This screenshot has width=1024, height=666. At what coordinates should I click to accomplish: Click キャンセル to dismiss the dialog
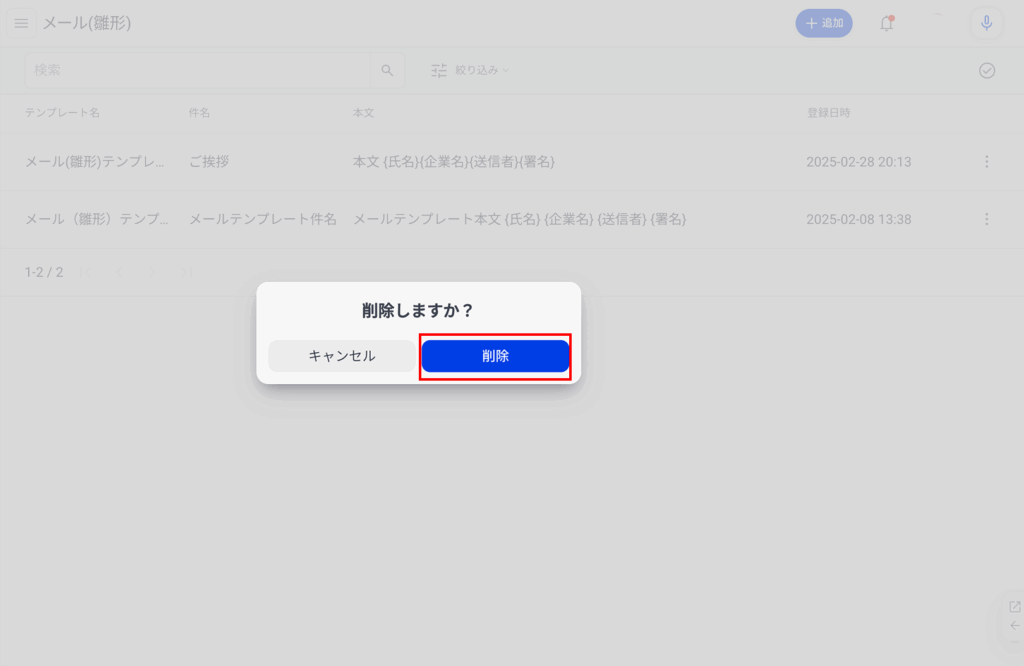[x=342, y=356]
